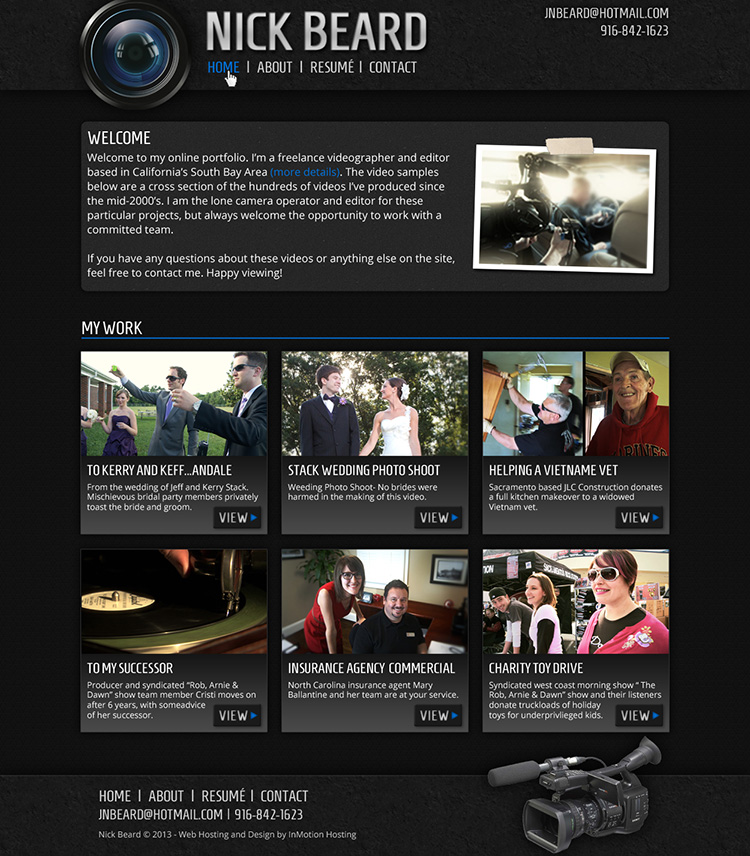
Task: Click the polaroid photo in Welcome section
Action: tap(565, 208)
